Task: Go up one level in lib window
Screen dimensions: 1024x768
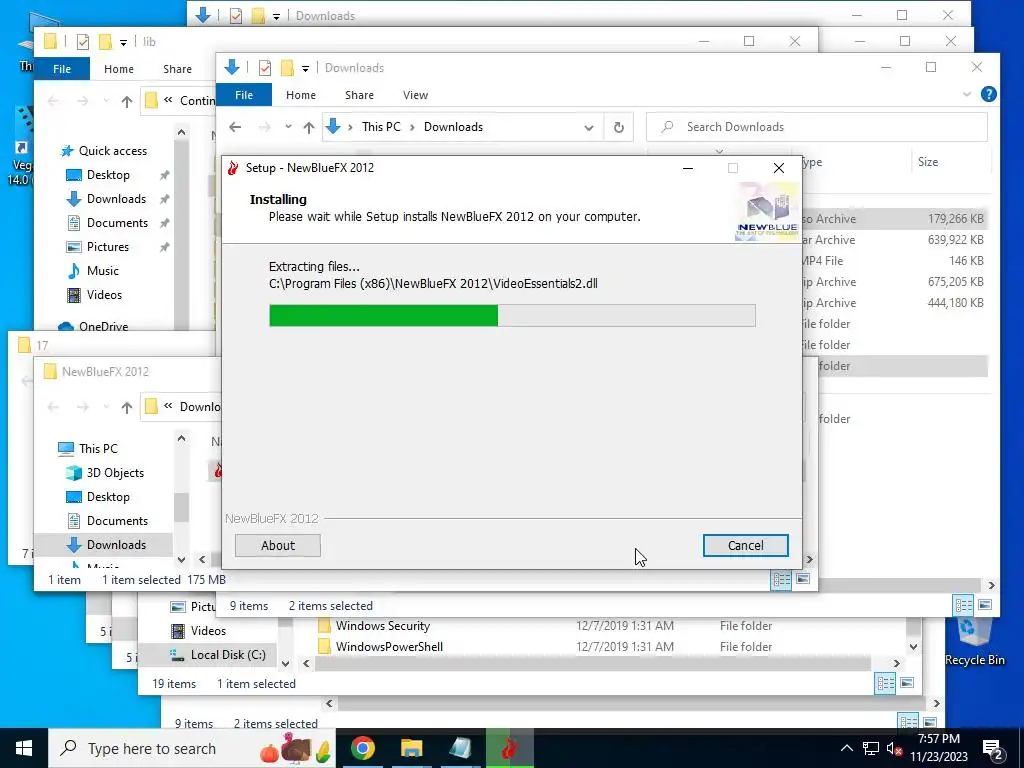Action: (127, 101)
